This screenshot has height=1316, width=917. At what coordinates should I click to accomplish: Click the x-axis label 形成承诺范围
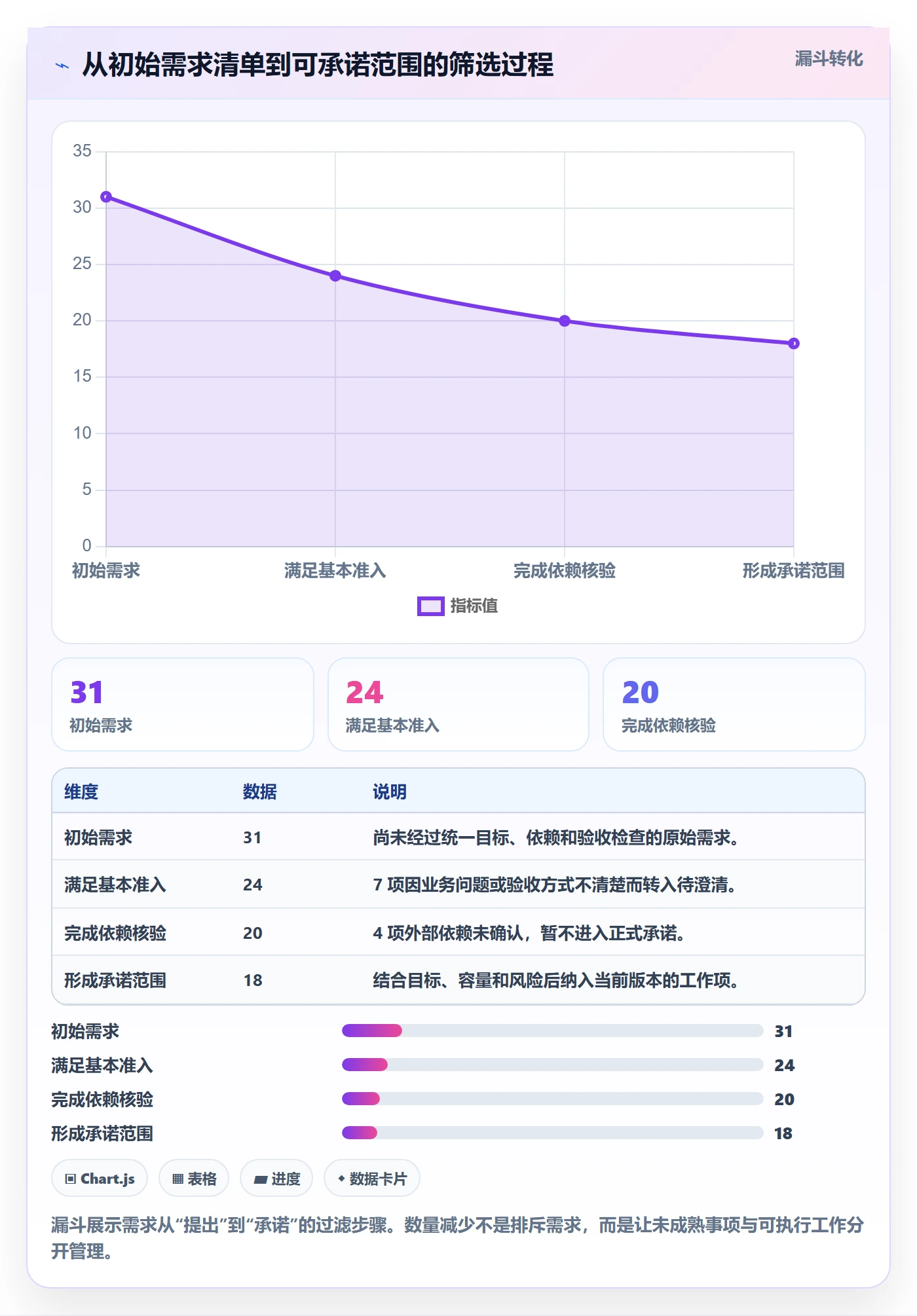pyautogui.click(x=793, y=570)
